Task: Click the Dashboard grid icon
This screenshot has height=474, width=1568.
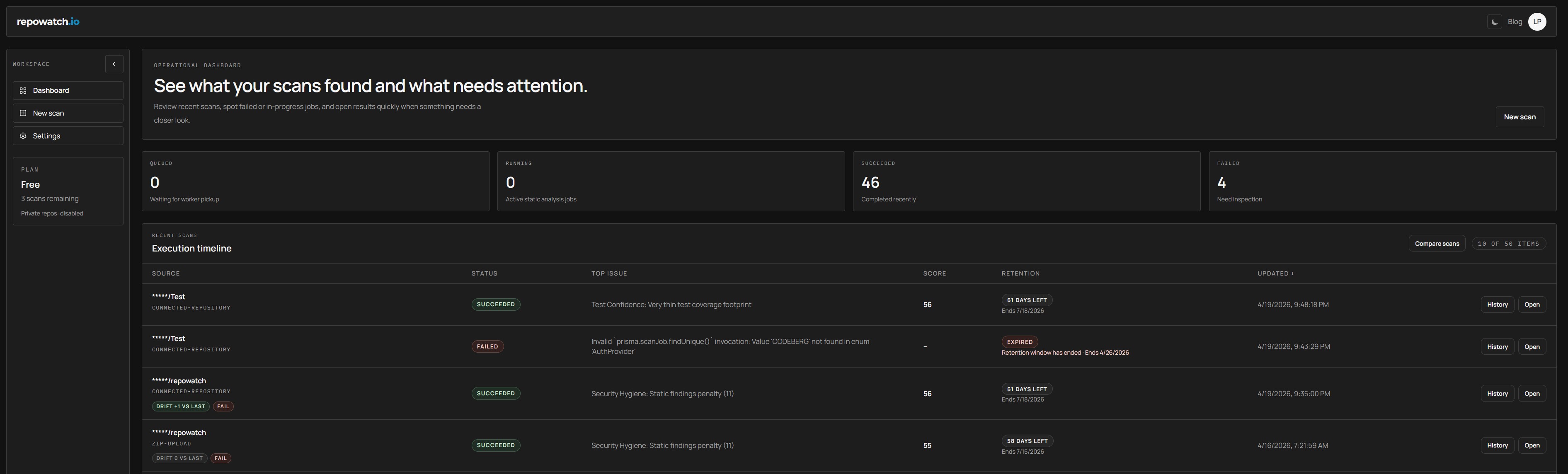Action: 23,90
